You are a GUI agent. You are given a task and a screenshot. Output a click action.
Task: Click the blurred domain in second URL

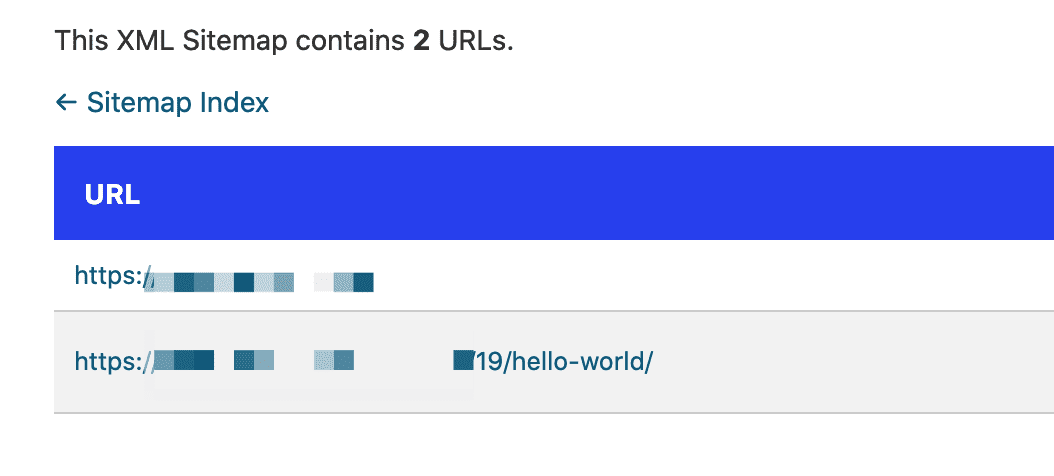(300, 361)
